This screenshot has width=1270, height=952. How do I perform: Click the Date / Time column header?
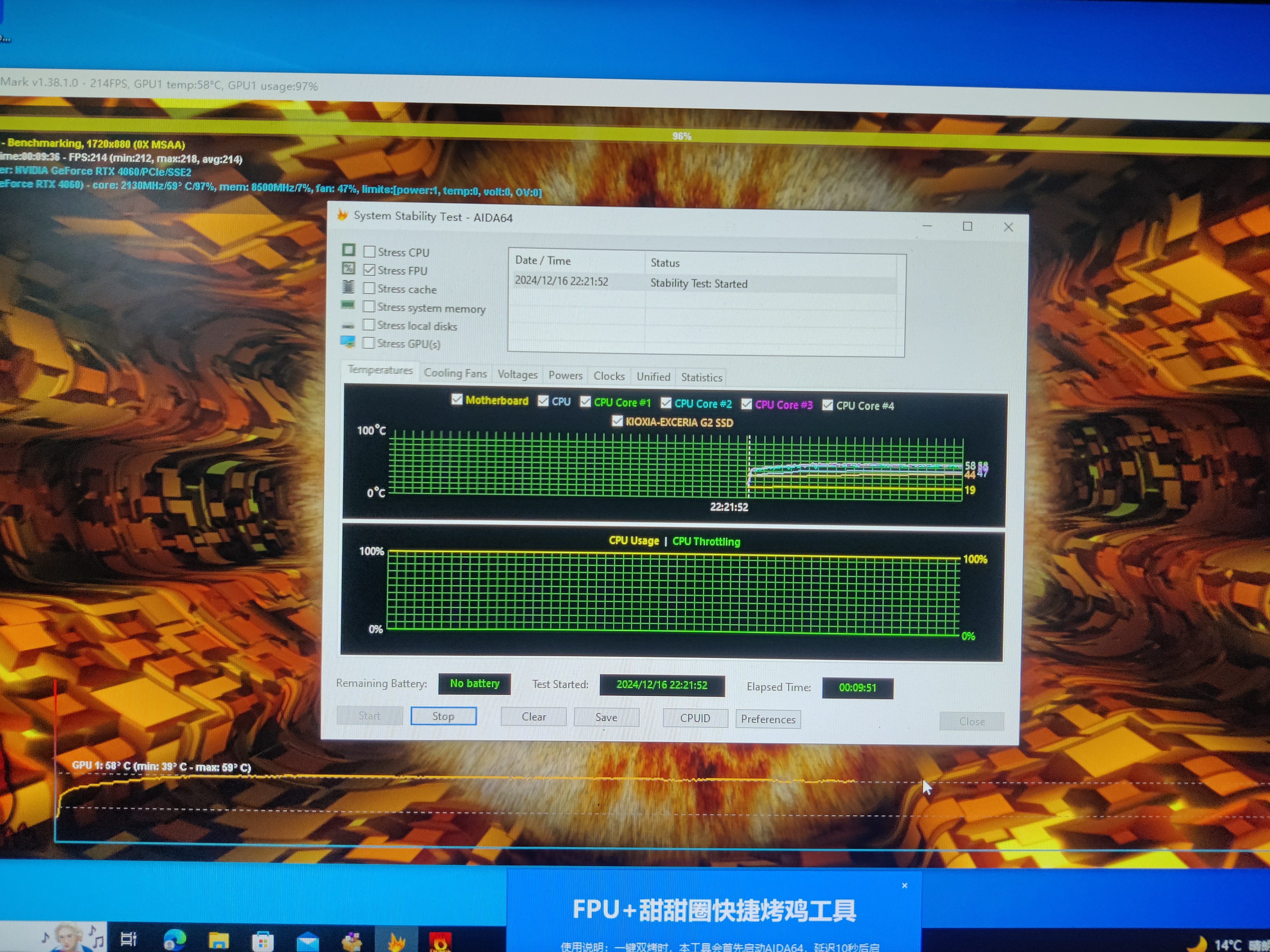(x=577, y=261)
